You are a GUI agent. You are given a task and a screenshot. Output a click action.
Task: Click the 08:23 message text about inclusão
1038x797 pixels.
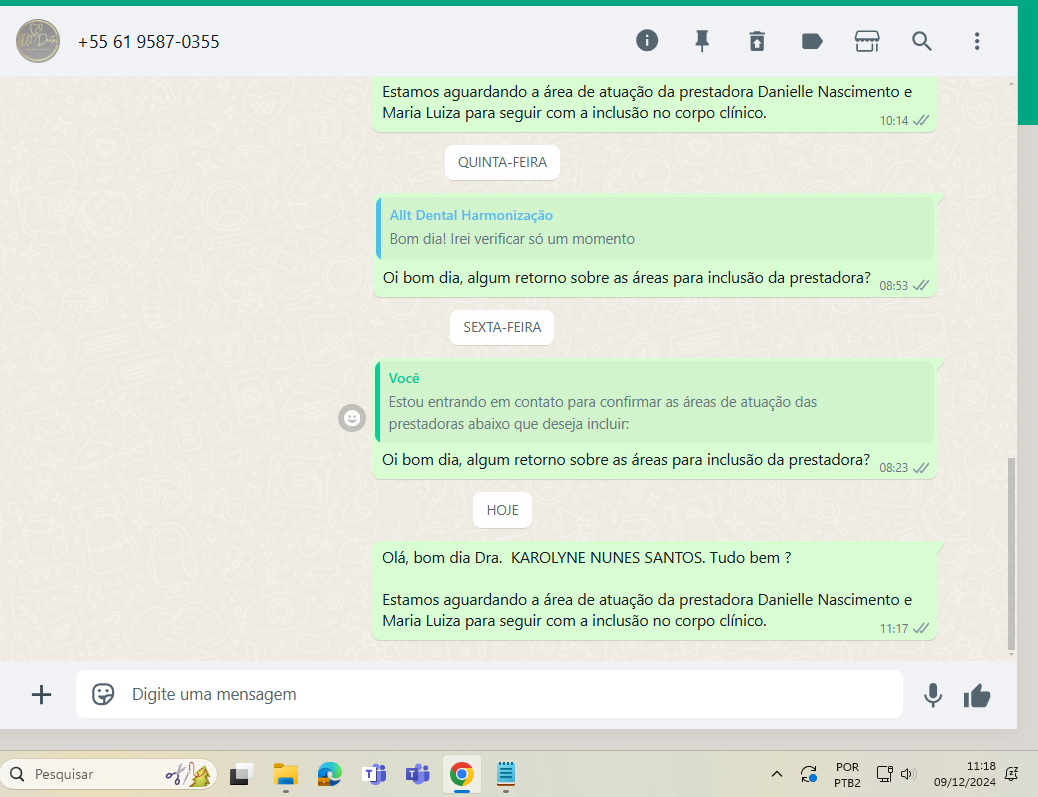pyautogui.click(x=626, y=460)
